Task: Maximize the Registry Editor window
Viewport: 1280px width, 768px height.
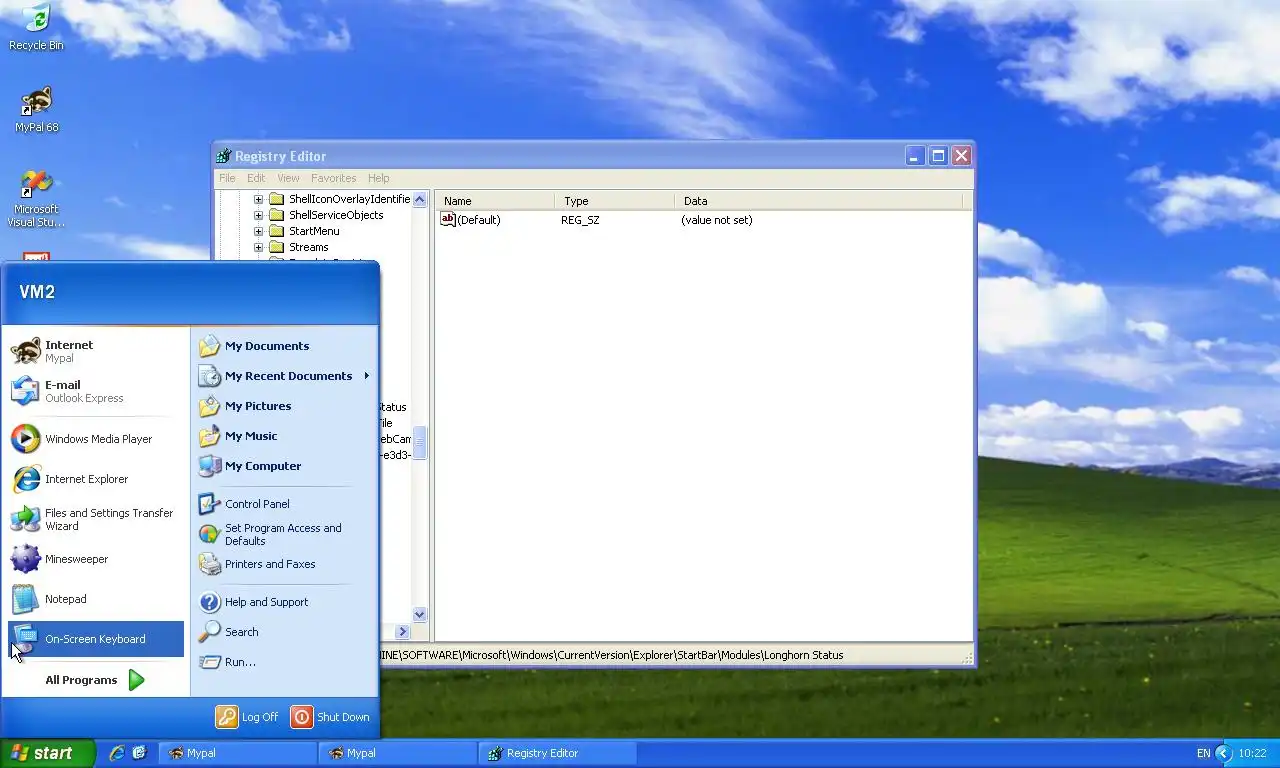Action: click(x=938, y=155)
